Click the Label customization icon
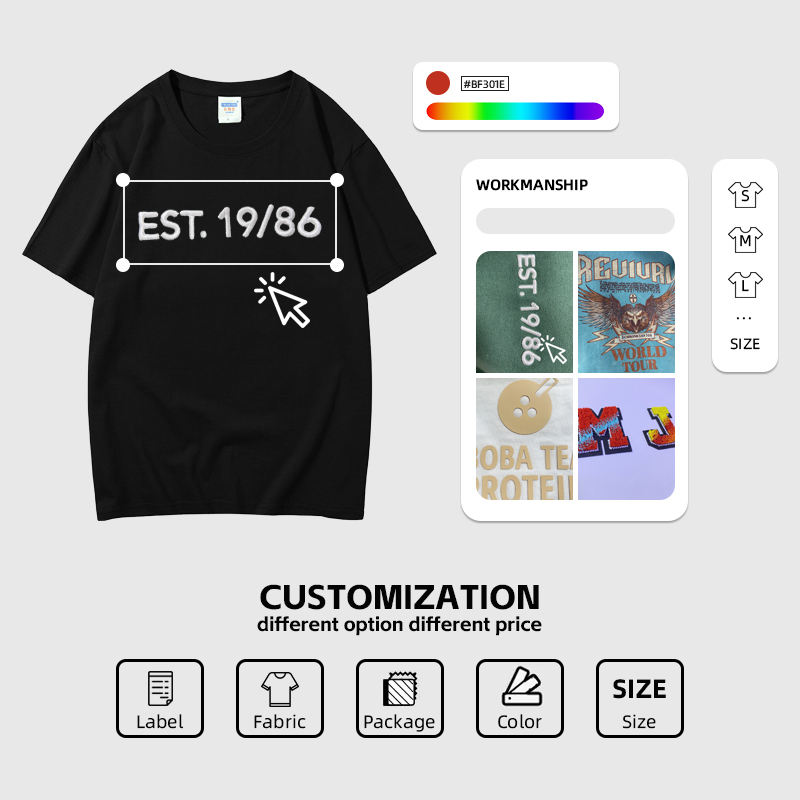This screenshot has height=800, width=800. pos(160,698)
